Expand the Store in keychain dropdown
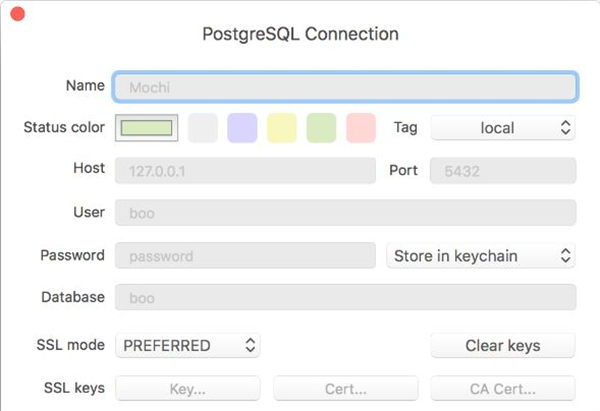The width and height of the screenshot is (600, 411). pyautogui.click(x=480, y=256)
